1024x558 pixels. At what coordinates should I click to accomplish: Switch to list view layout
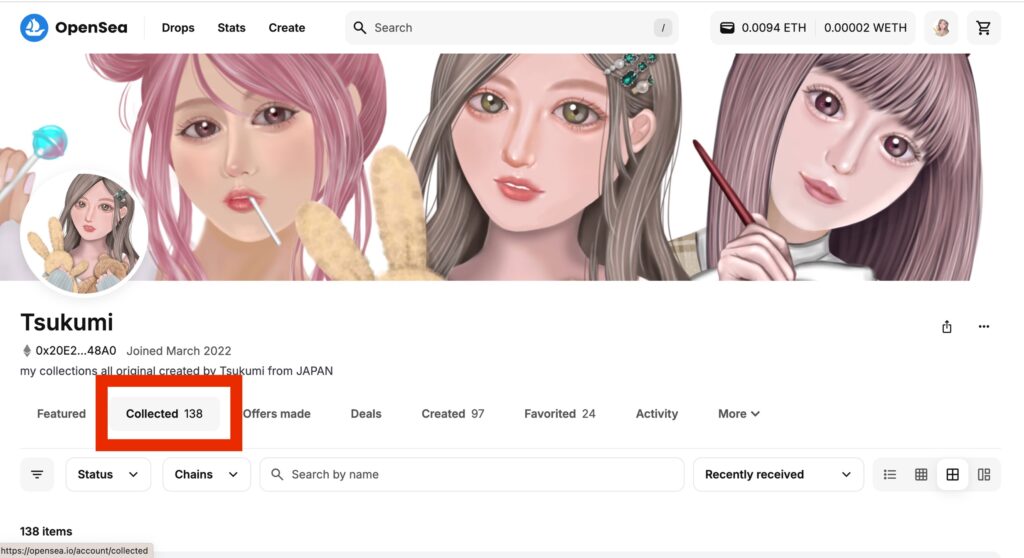pyautogui.click(x=889, y=474)
